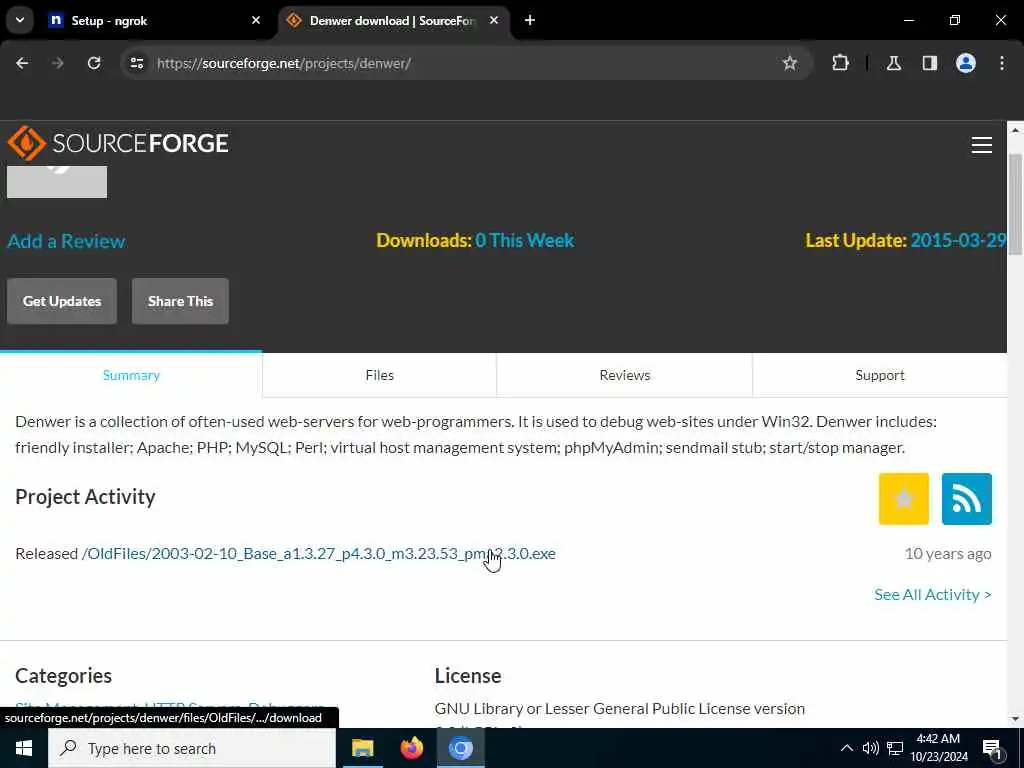The height and width of the screenshot is (768, 1024).
Task: Switch to the Files tab
Action: click(379, 375)
